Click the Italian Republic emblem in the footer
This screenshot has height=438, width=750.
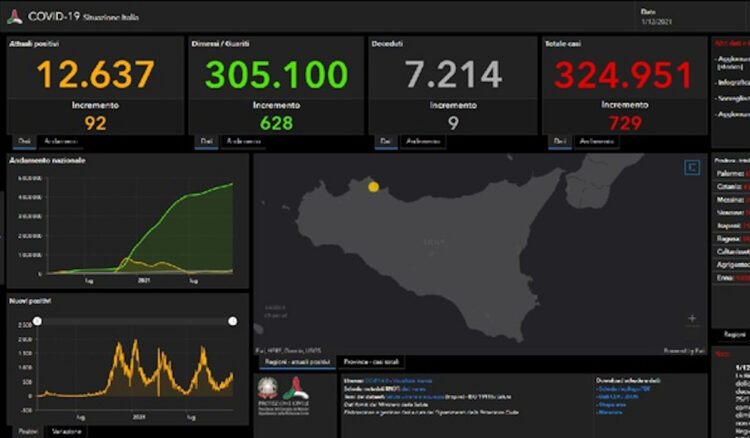269,387
